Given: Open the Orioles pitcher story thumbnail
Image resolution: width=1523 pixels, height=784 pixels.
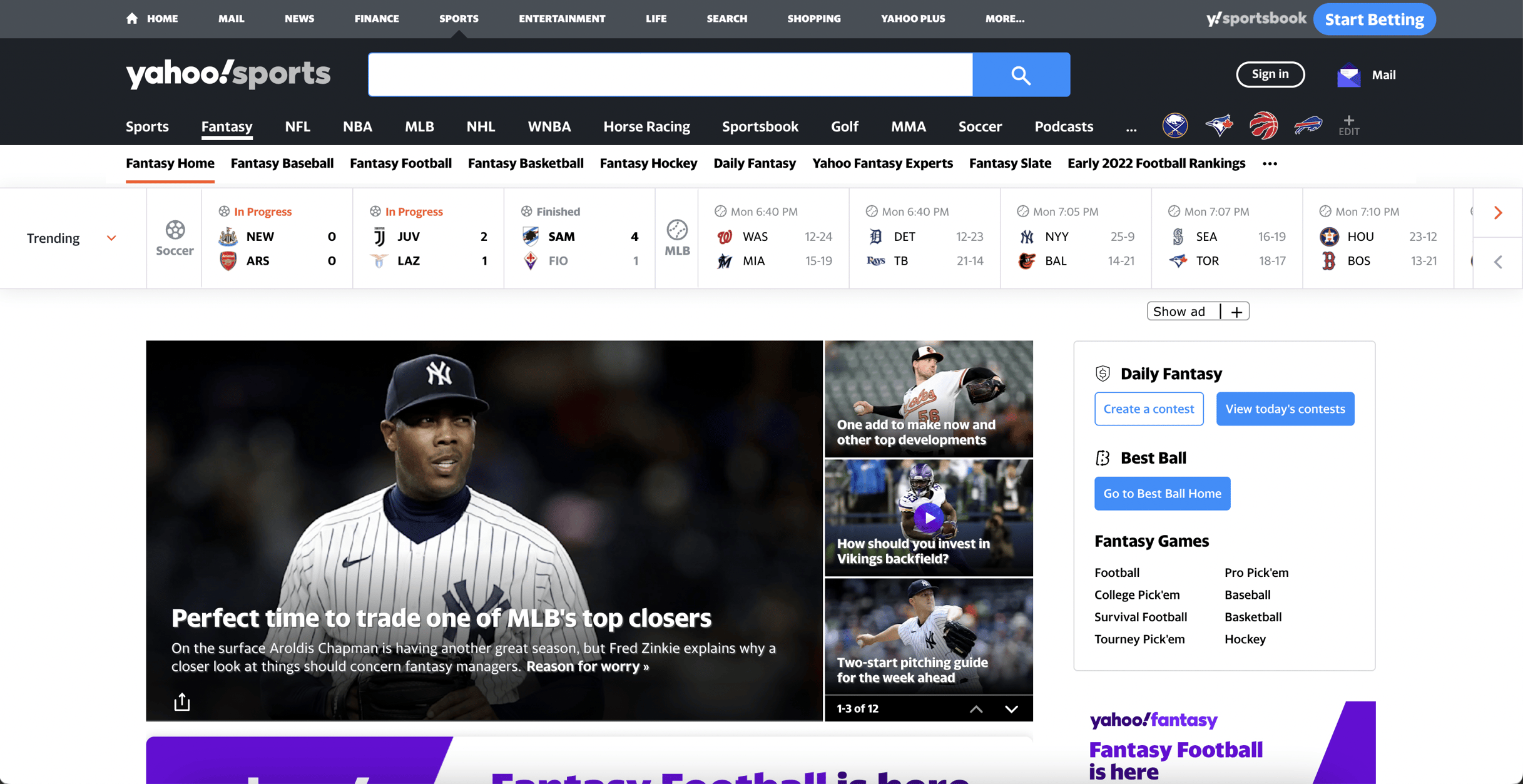Looking at the screenshot, I should coord(929,399).
